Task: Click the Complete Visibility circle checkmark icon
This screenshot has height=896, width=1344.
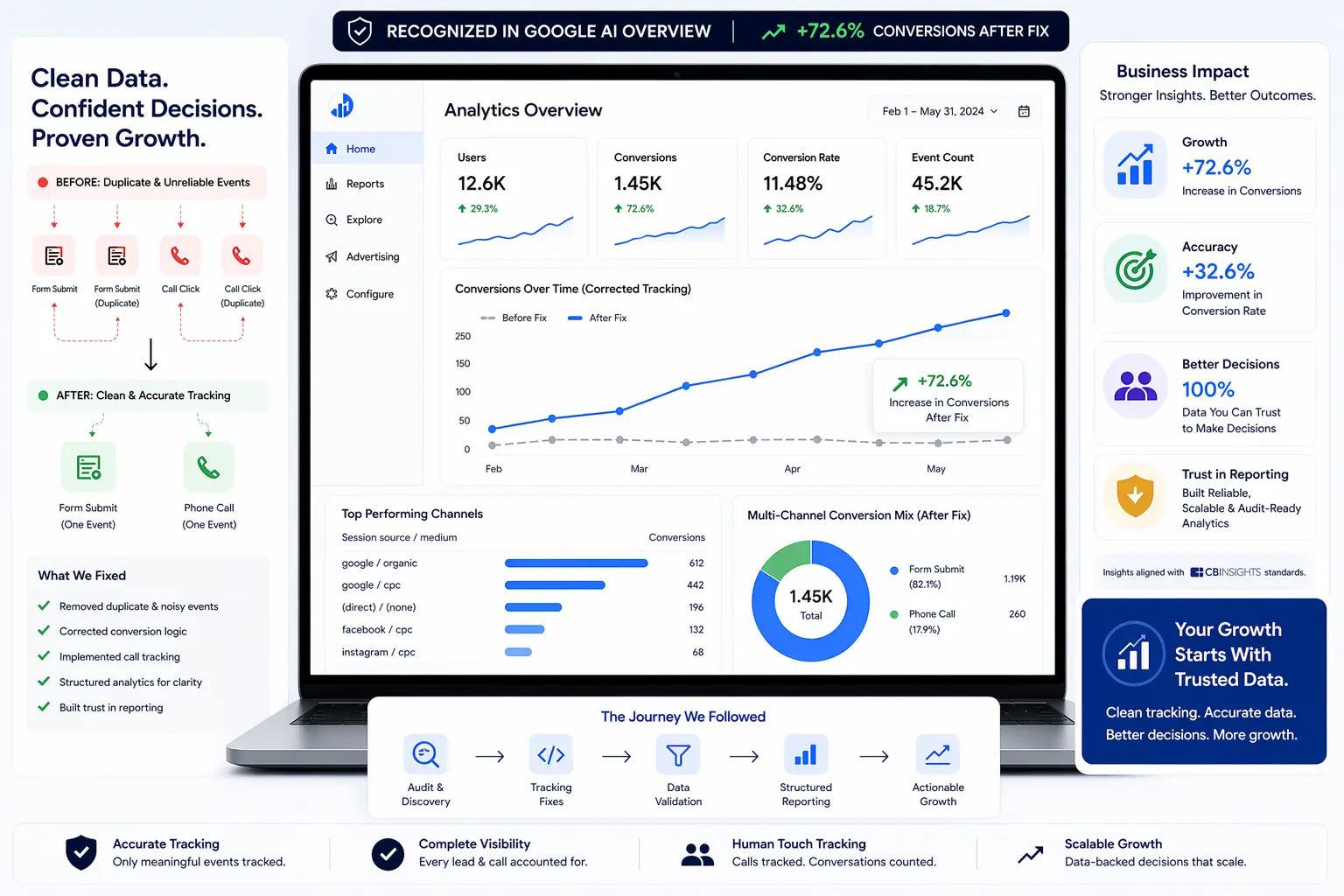Action: pos(388,853)
